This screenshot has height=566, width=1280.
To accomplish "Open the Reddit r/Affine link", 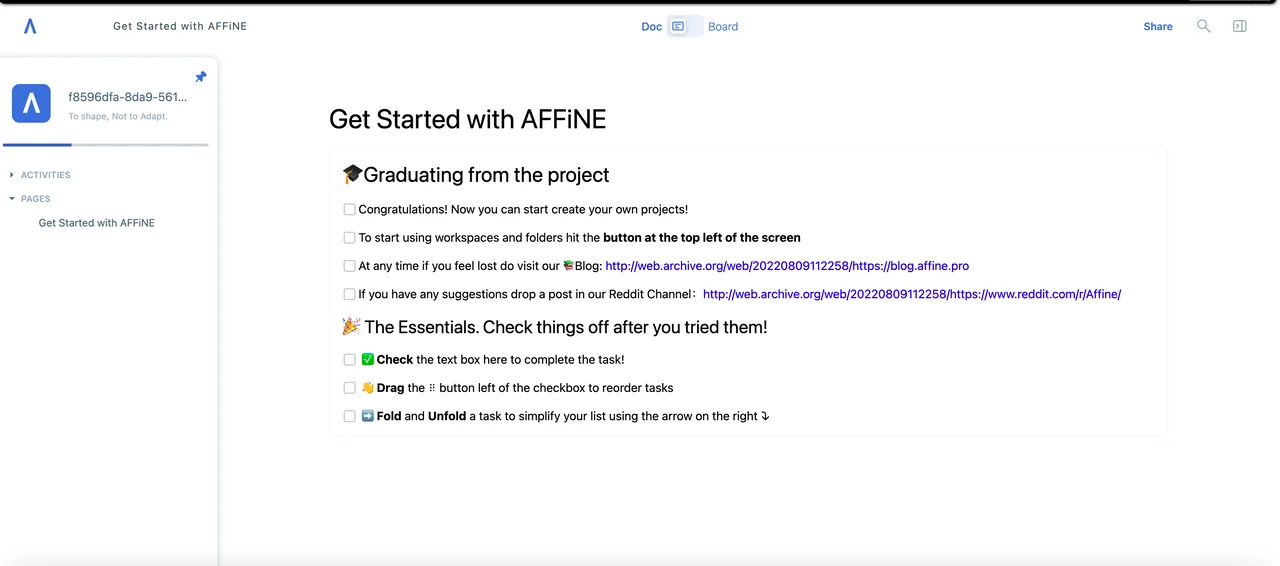I will (x=912, y=294).
